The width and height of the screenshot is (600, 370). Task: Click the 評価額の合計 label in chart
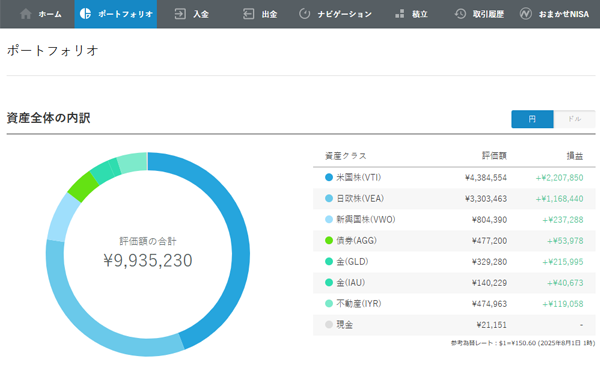tap(148, 241)
